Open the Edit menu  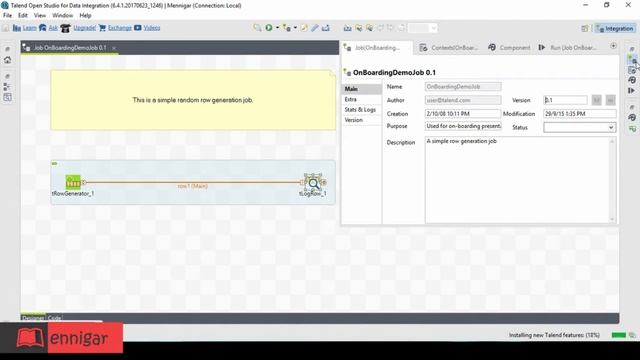[x=23, y=15]
